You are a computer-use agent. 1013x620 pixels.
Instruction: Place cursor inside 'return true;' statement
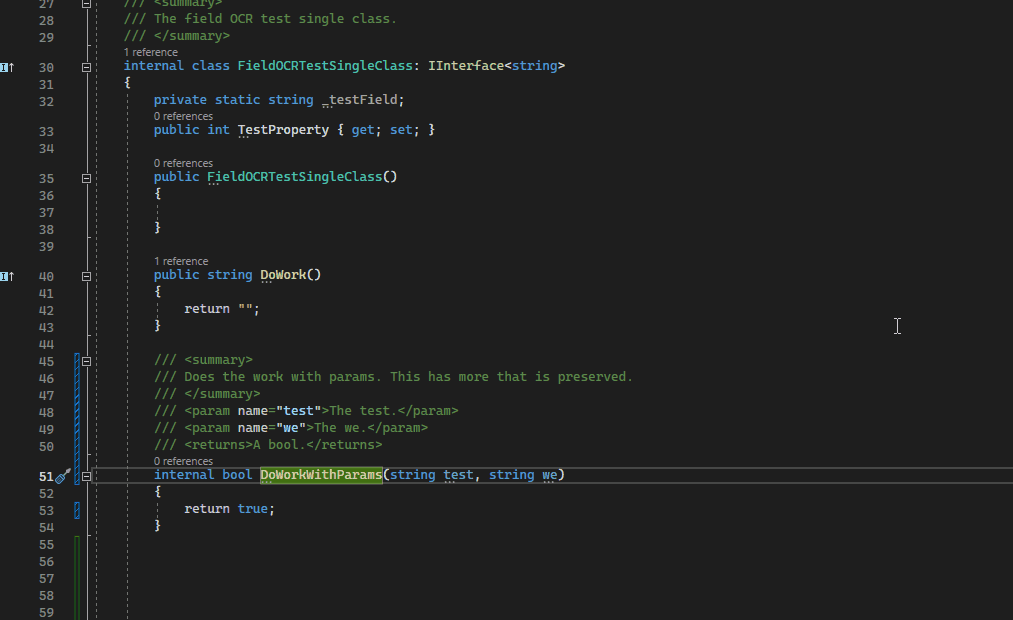[230, 508]
